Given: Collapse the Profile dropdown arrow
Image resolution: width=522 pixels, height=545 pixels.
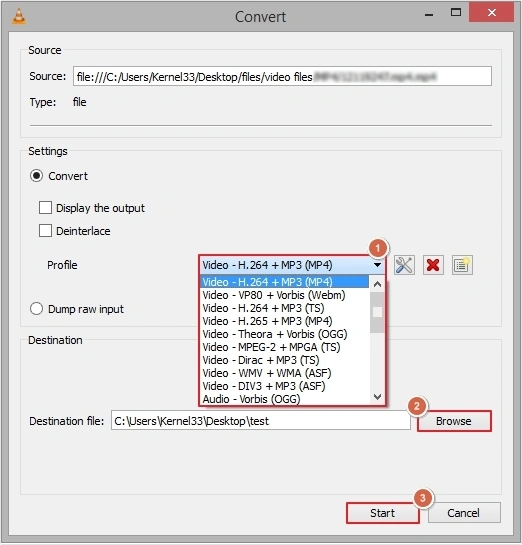Looking at the screenshot, I should coord(377,265).
